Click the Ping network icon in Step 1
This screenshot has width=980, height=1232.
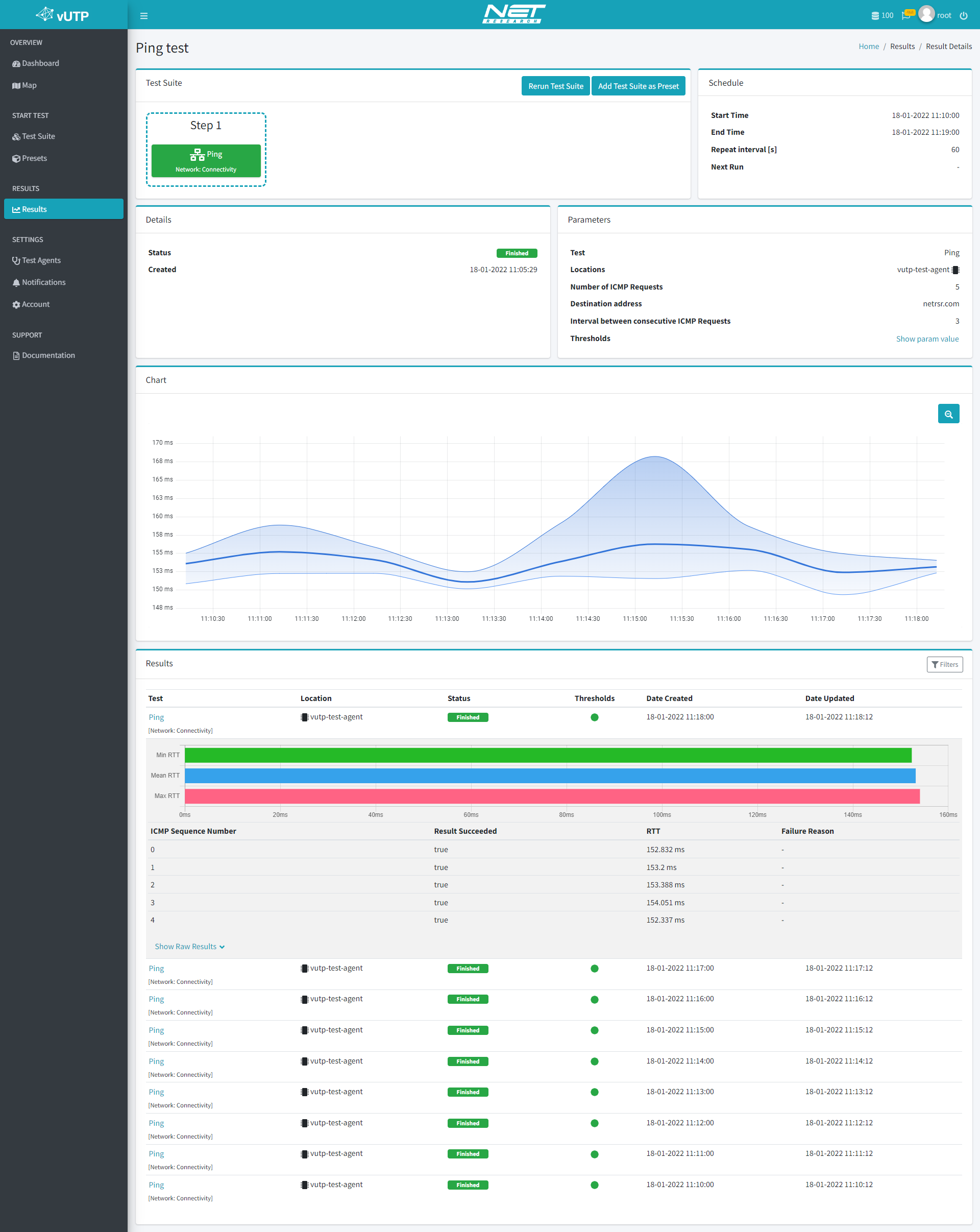tap(197, 154)
